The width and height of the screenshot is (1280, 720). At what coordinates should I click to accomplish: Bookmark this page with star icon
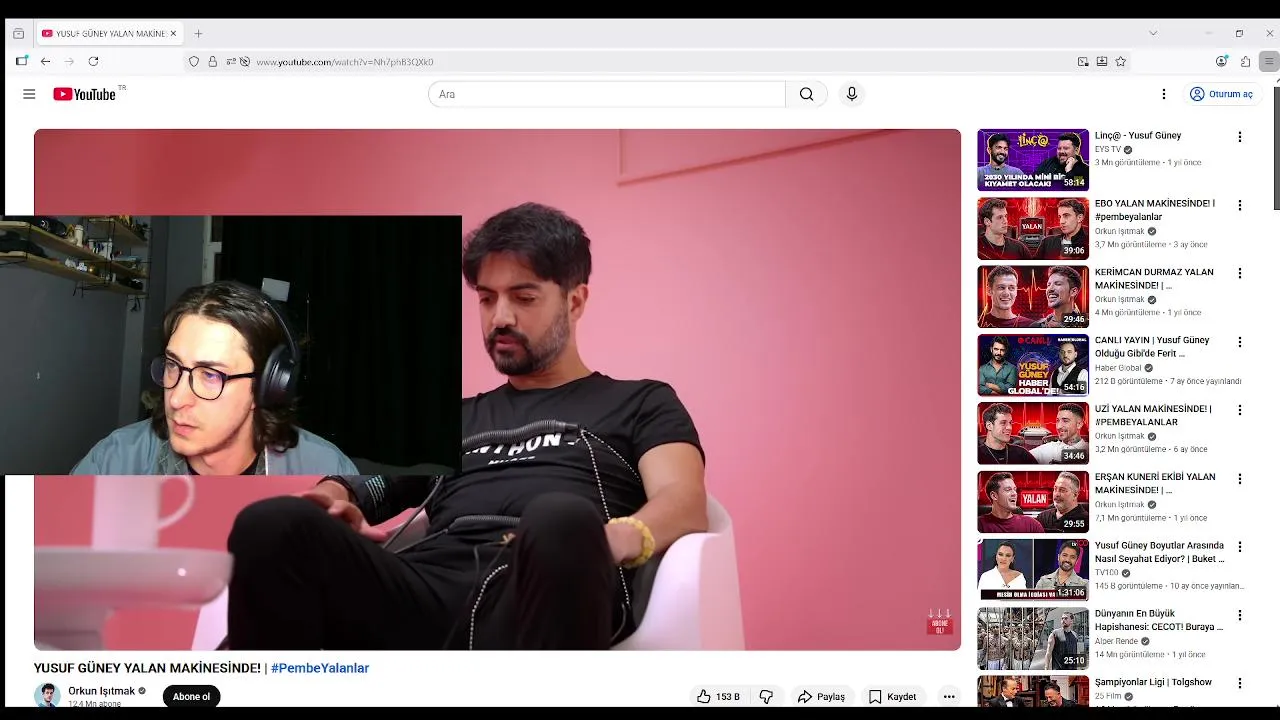(1121, 62)
